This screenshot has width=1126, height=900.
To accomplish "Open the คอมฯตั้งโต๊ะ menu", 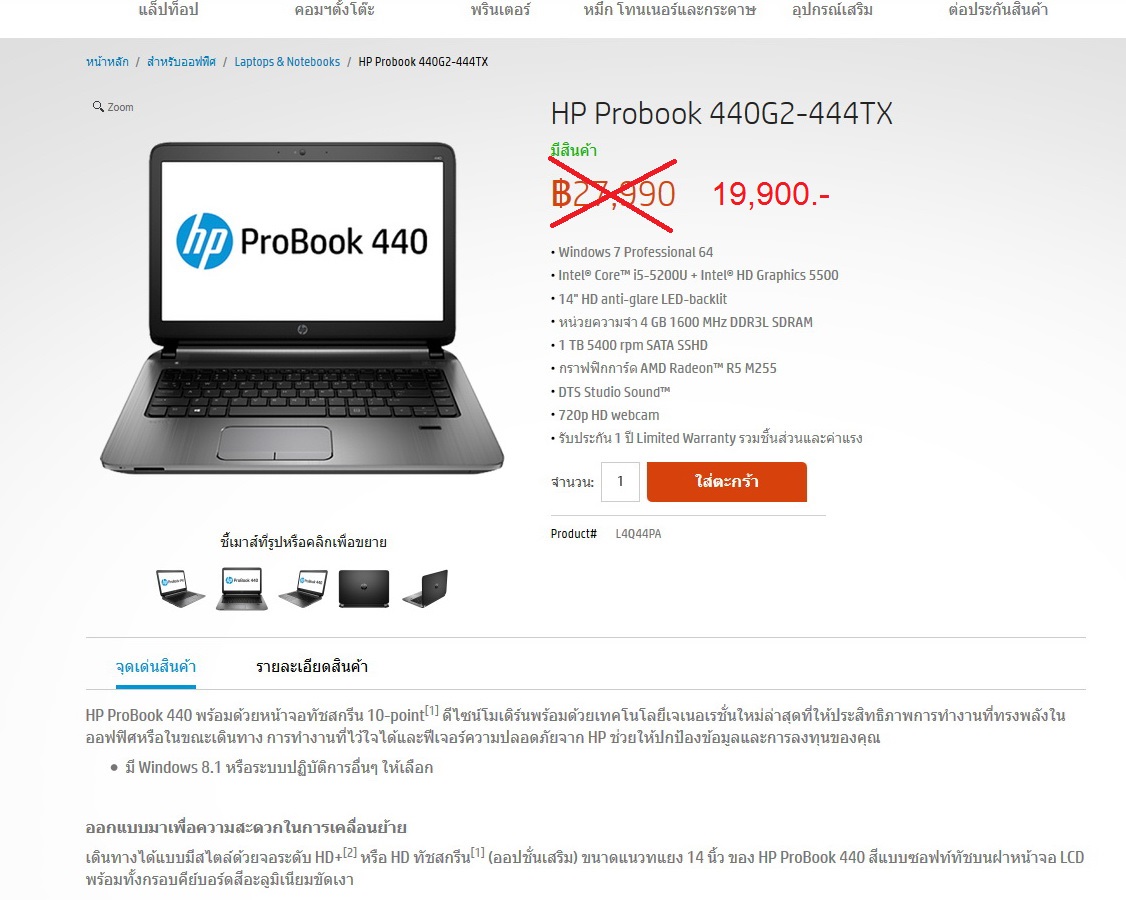I will pyautogui.click(x=335, y=10).
